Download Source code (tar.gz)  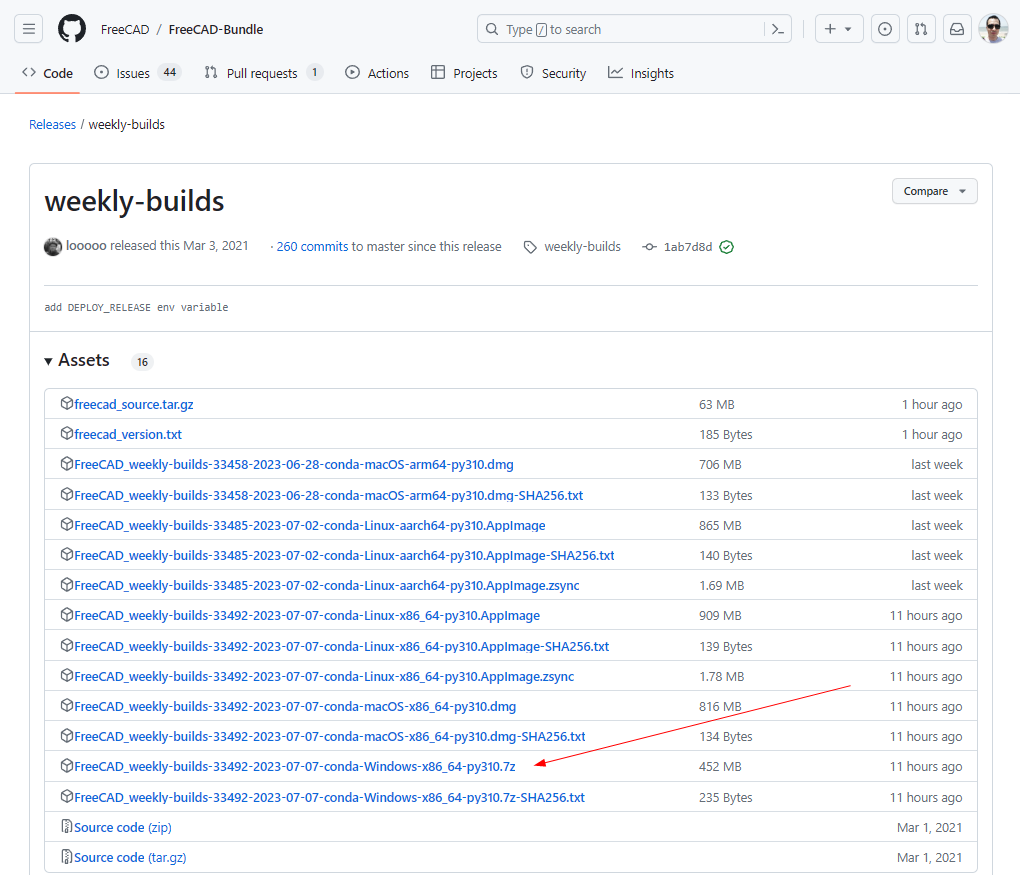(130, 857)
